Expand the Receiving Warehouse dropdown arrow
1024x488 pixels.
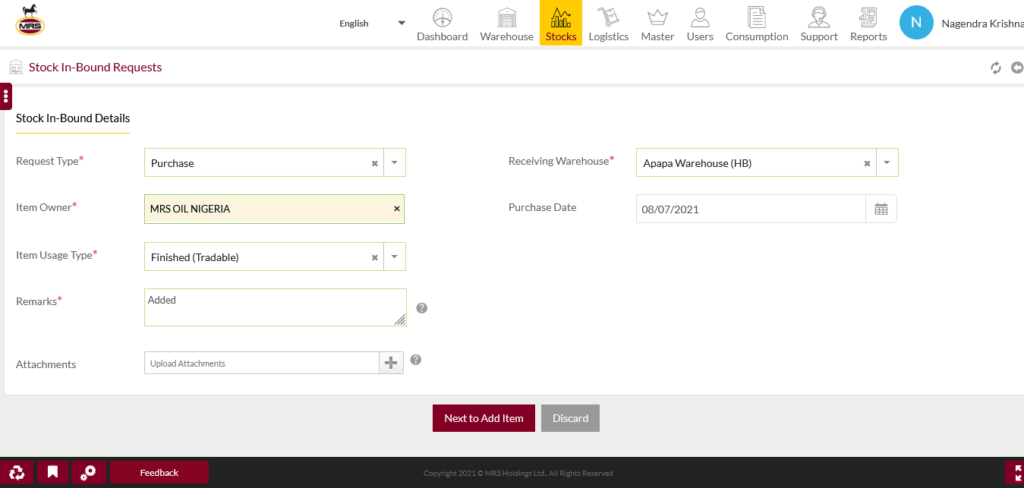[x=887, y=163]
